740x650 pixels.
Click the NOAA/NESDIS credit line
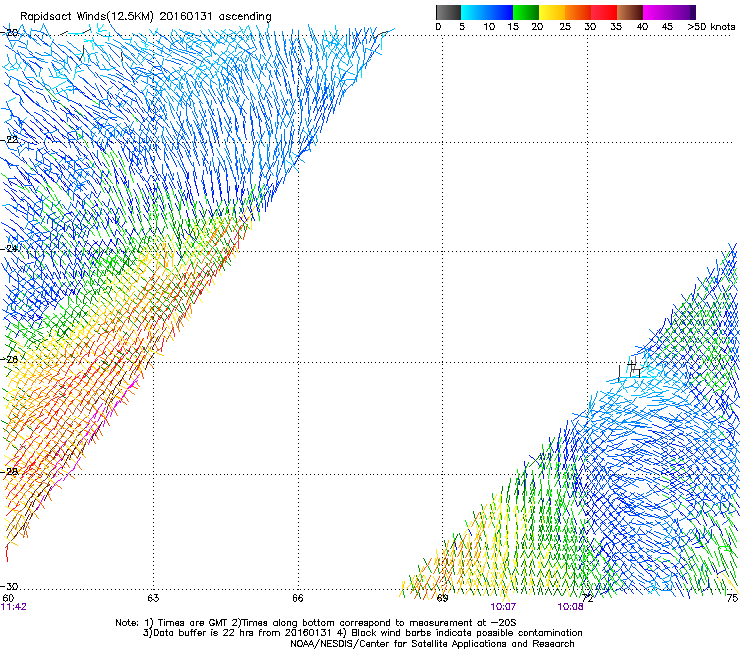[x=432, y=644]
